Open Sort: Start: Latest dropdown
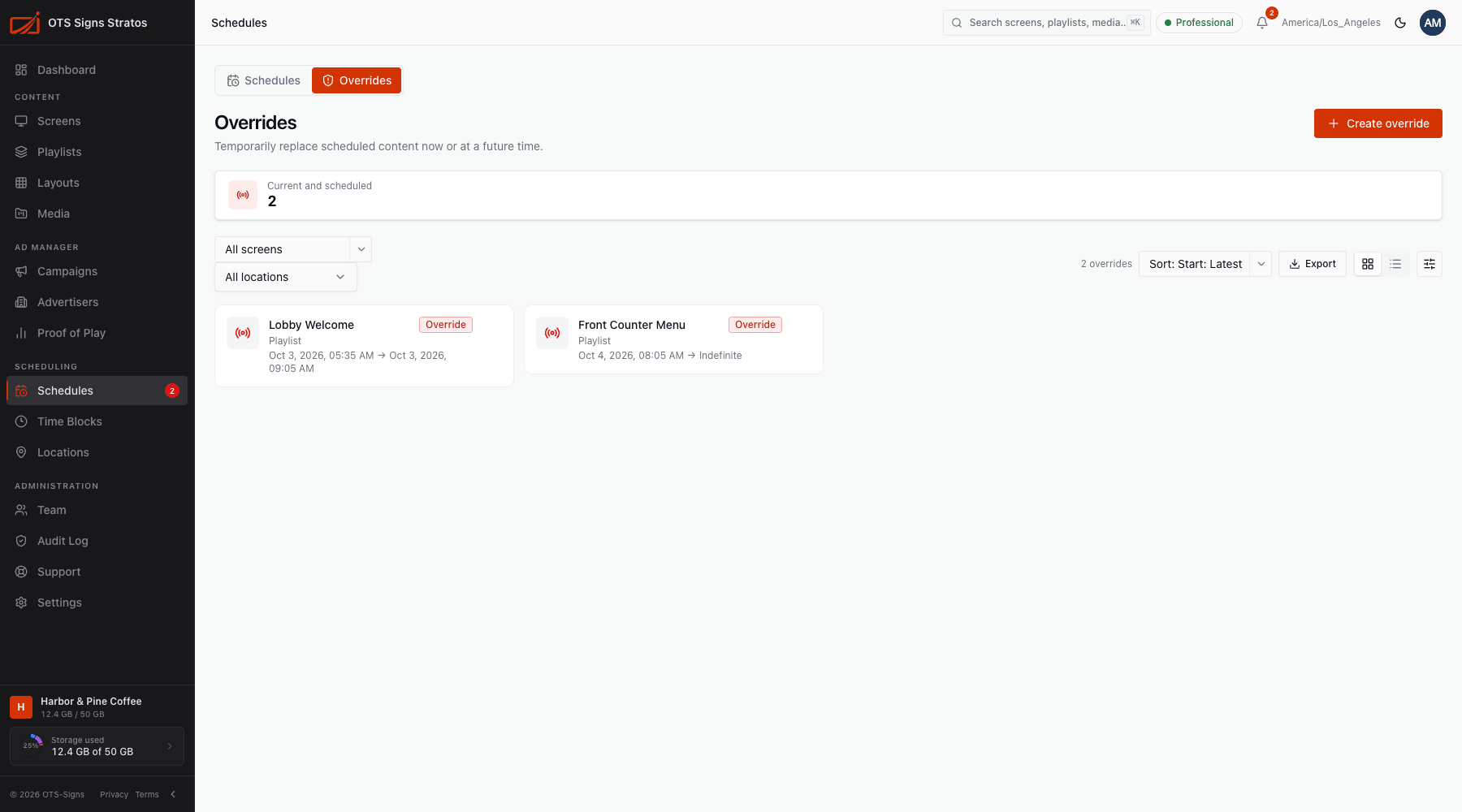 point(1205,264)
